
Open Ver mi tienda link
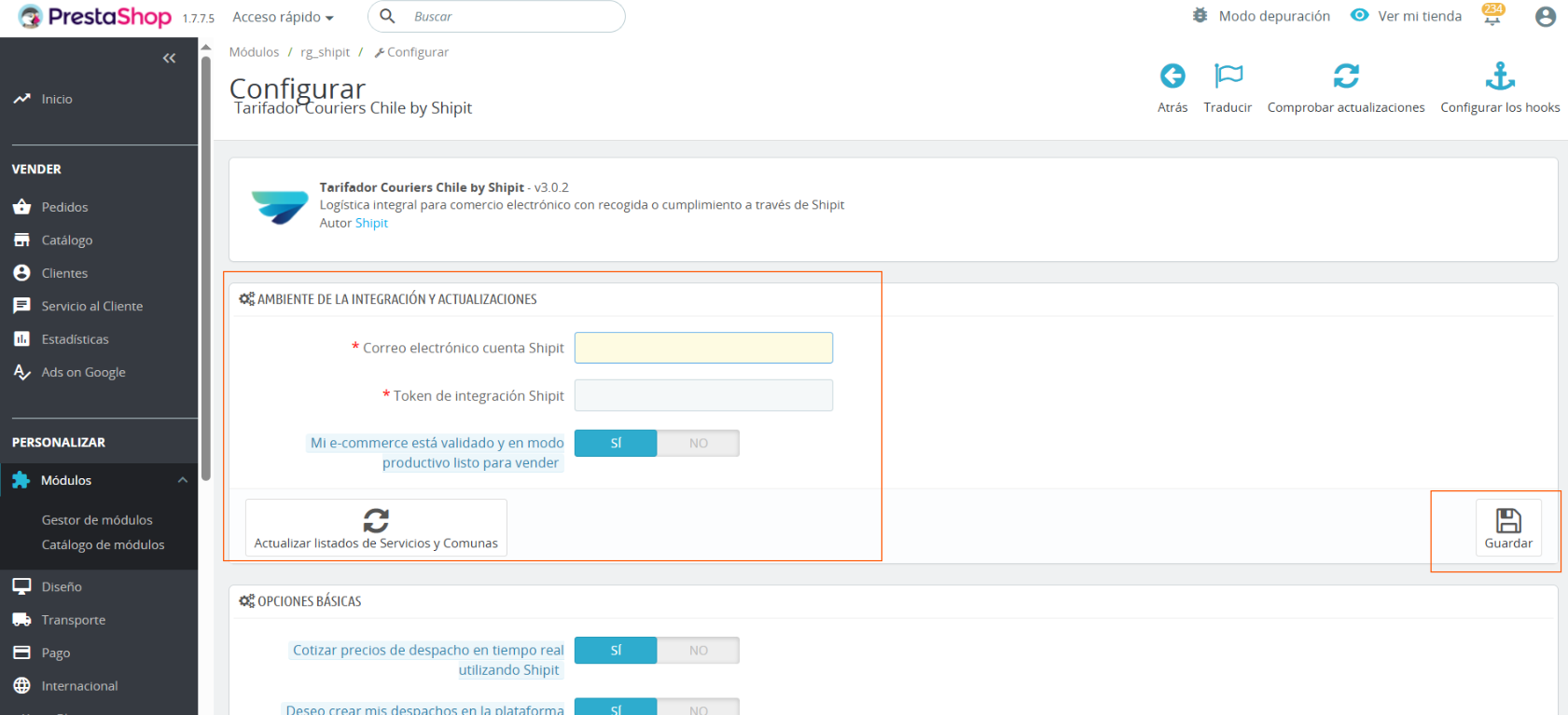1420,16
